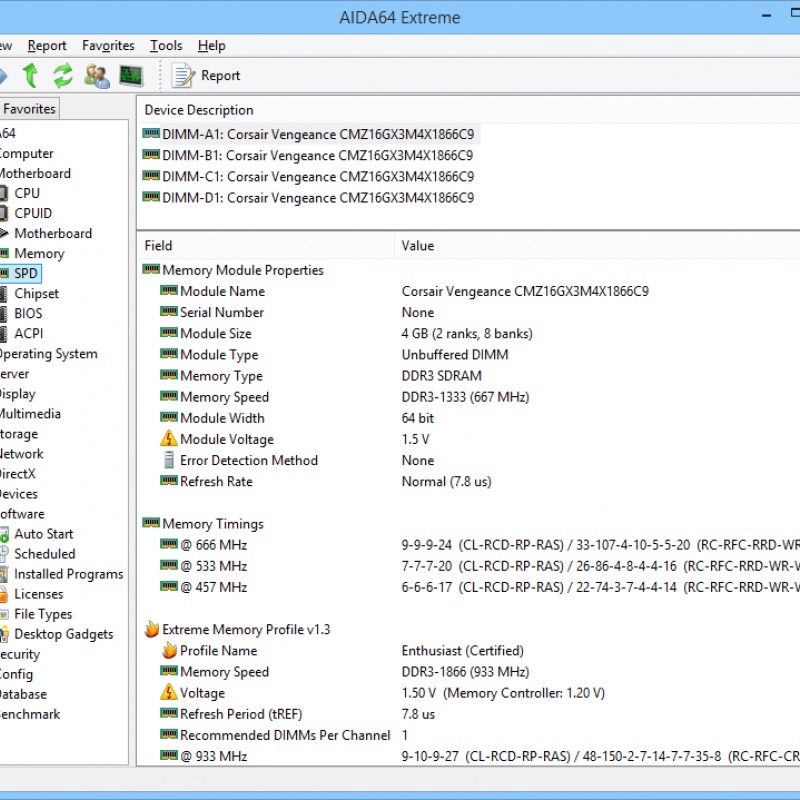800x800 pixels.
Task: Click the Memory Module Properties group icon
Action: tap(151, 269)
